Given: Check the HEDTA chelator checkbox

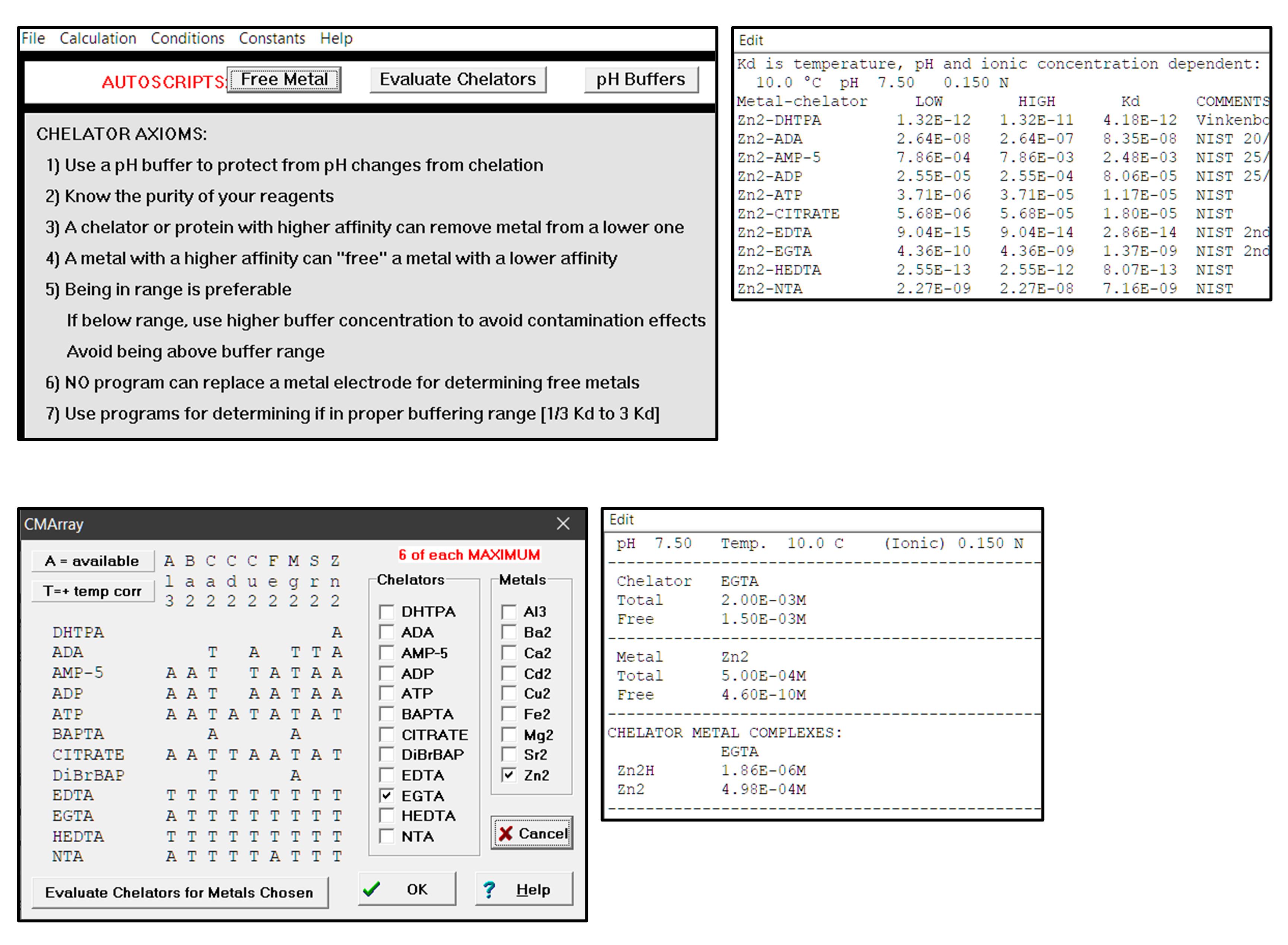Looking at the screenshot, I should (x=387, y=816).
